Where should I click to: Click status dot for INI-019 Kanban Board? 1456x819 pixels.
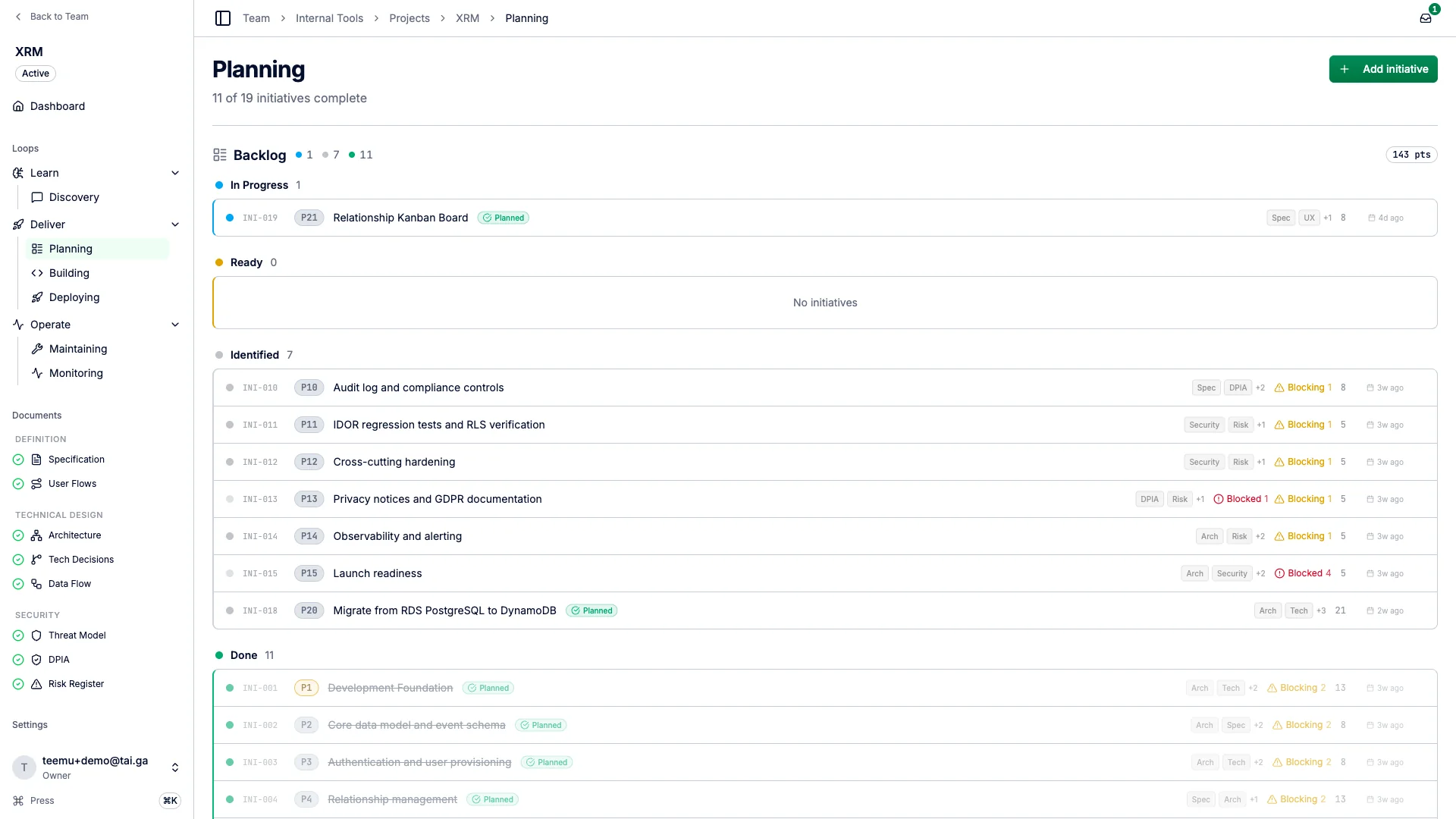[230, 218]
